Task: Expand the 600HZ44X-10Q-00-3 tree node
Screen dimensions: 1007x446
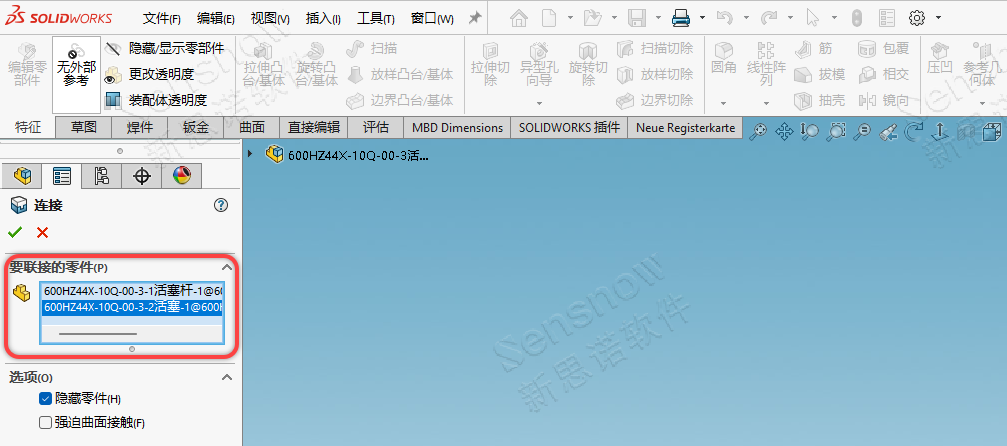Action: [250, 154]
